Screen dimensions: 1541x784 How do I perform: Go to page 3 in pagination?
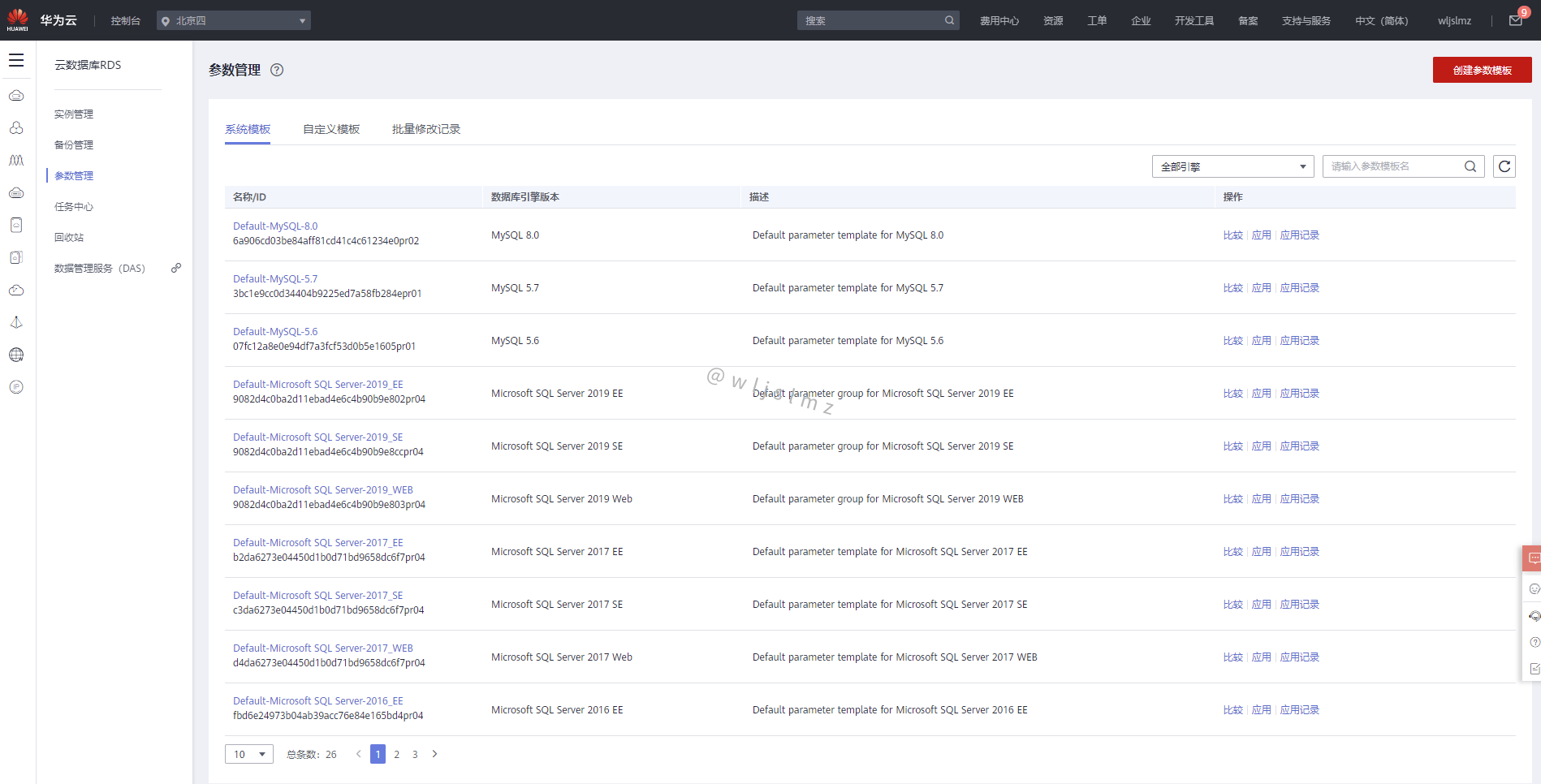click(415, 754)
